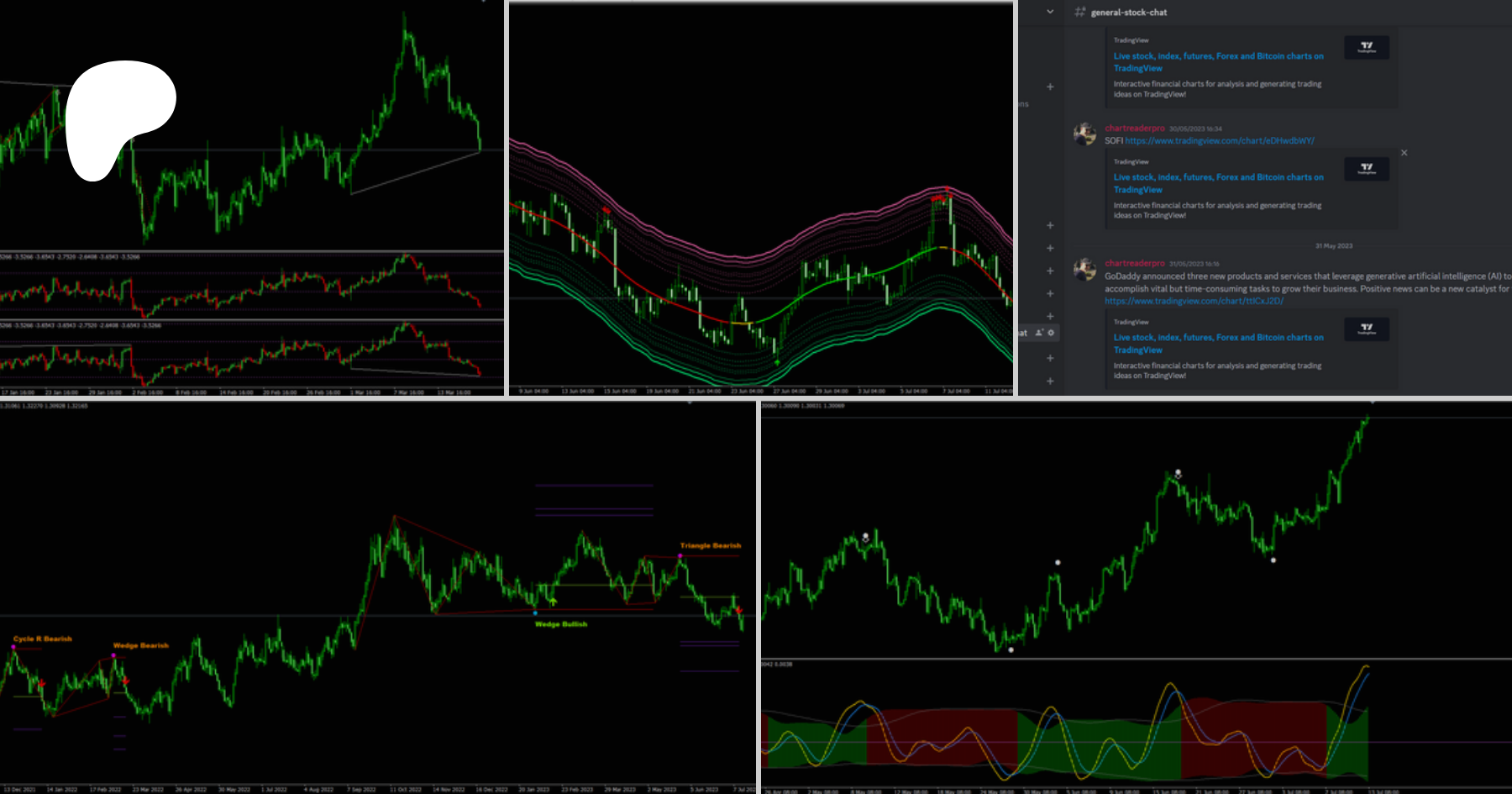Click the topmost plus icon in the channel sidebar
This screenshot has width=1512, height=794.
pyautogui.click(x=1050, y=87)
